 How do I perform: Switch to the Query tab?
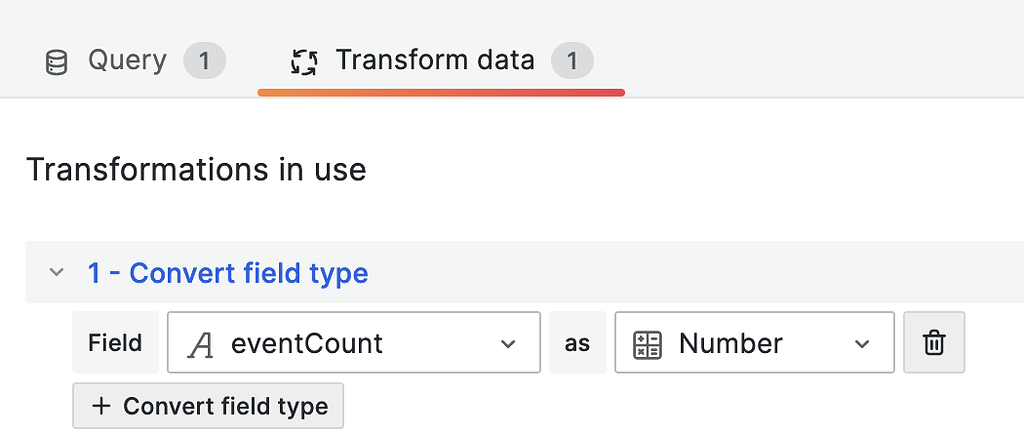[127, 61]
